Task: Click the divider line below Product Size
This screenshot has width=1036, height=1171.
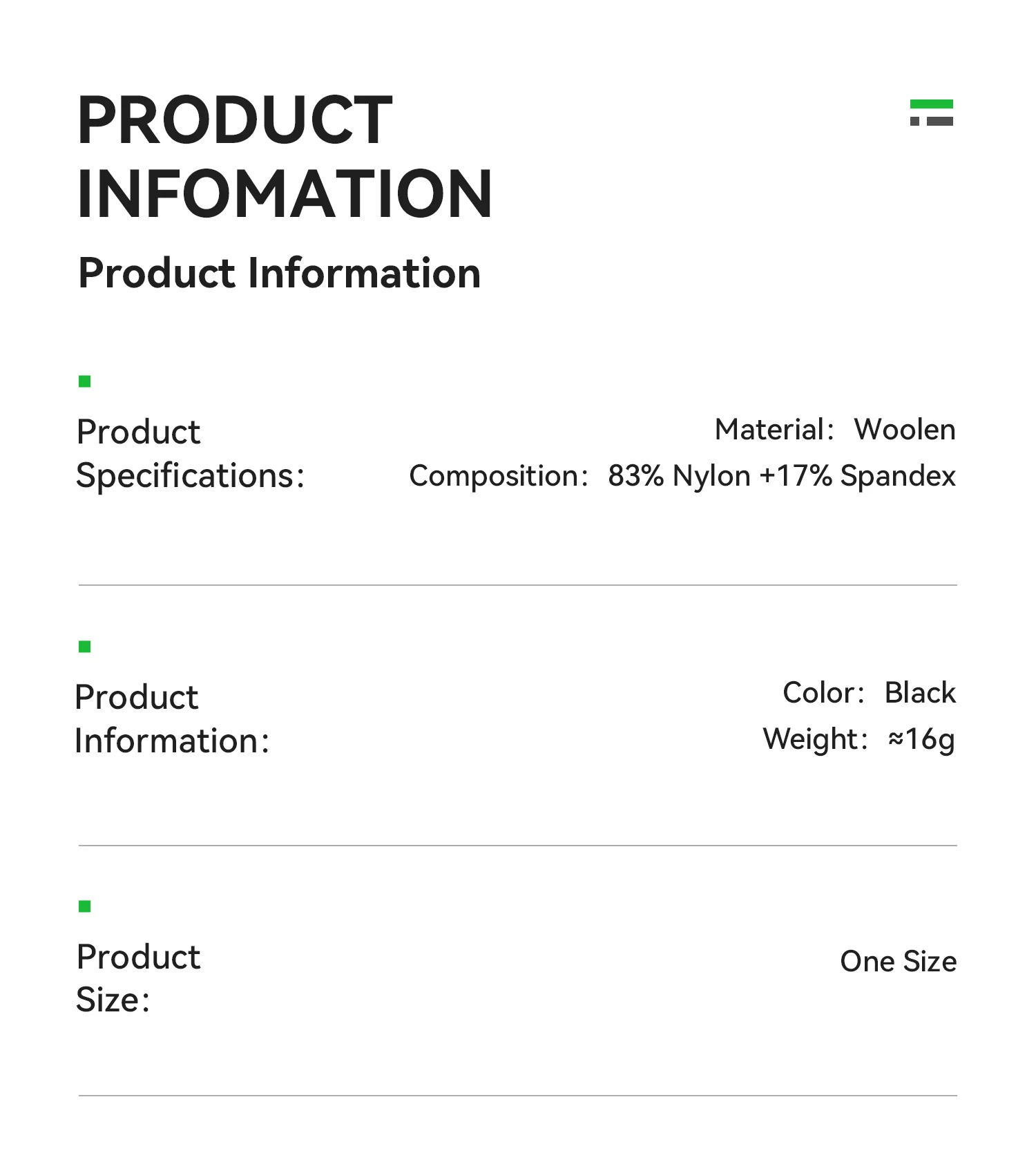Action: (x=518, y=1096)
